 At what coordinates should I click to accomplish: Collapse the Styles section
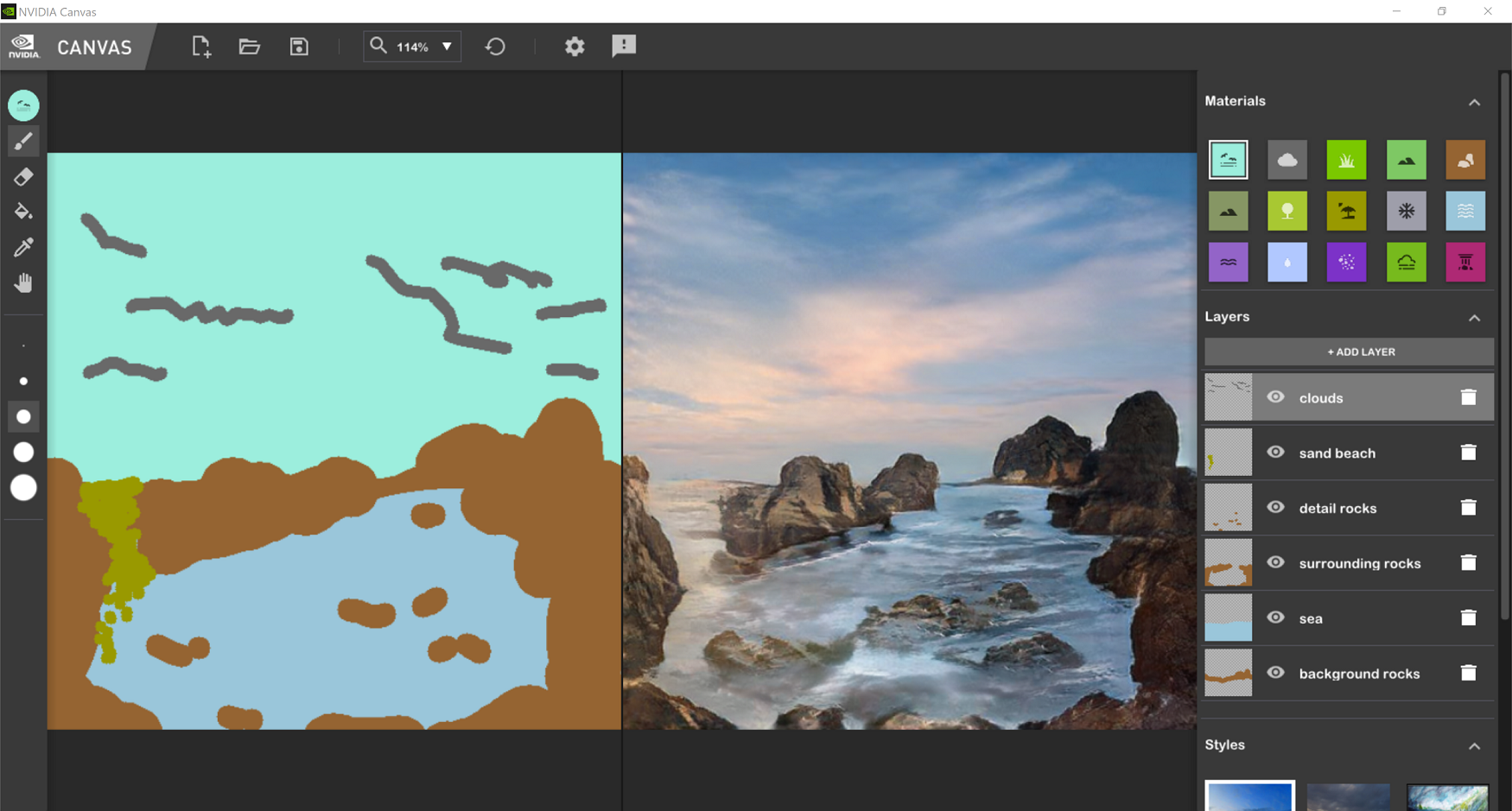1475,746
